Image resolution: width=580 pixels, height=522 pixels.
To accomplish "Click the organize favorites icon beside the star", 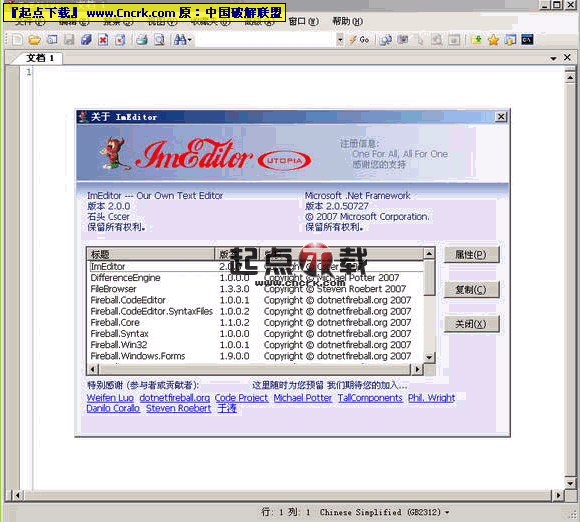I will click(x=510, y=40).
